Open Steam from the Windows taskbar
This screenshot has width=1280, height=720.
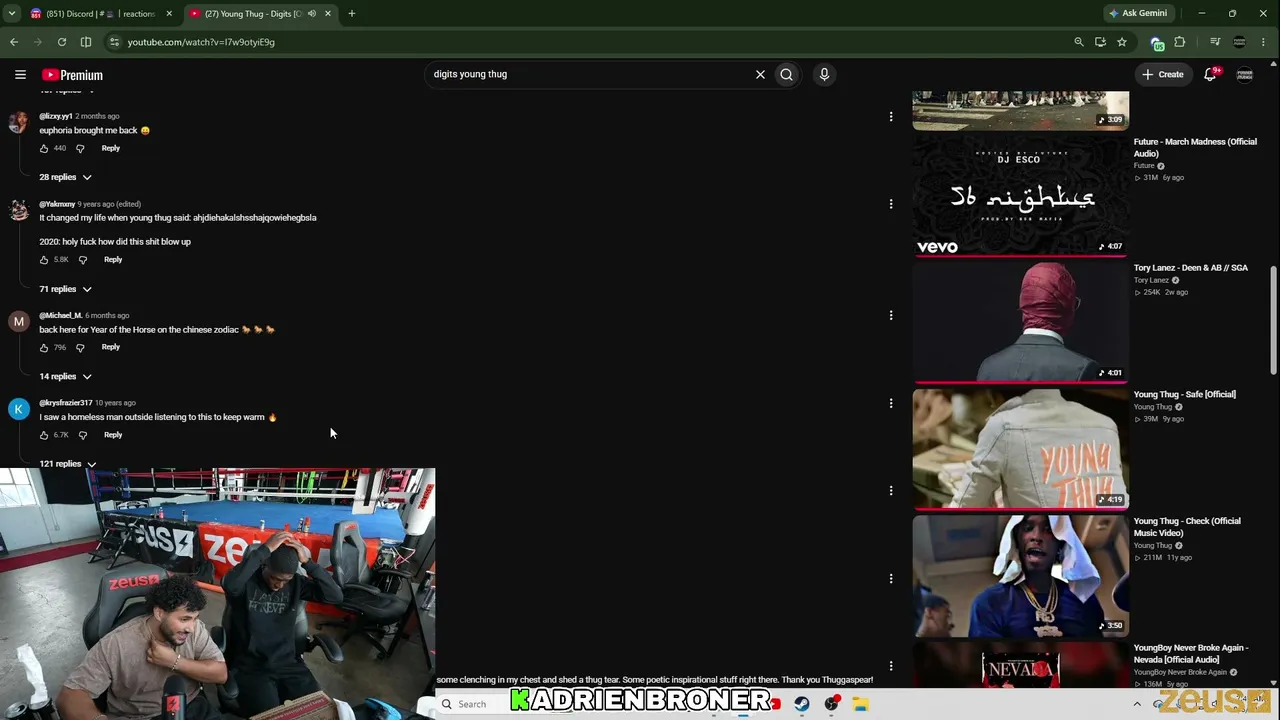pos(802,704)
